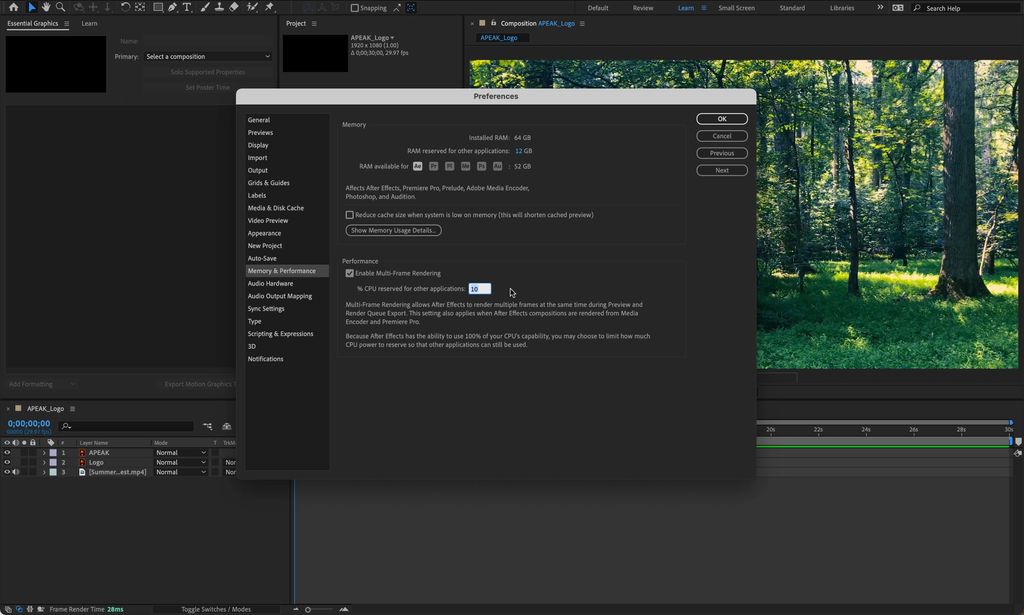The image size is (1024, 615).
Task: Hide the Logo layer visibility eye
Action: (x=5, y=462)
